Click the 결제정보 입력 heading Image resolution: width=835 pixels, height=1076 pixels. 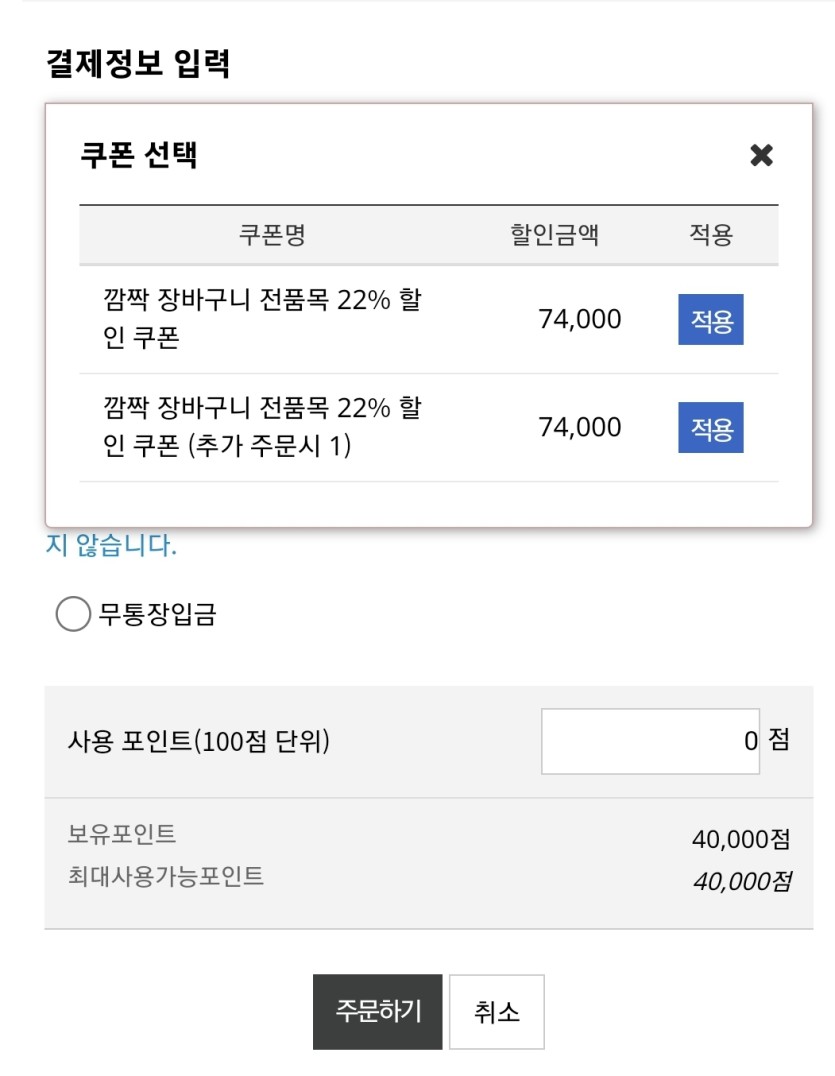pyautogui.click(x=138, y=64)
